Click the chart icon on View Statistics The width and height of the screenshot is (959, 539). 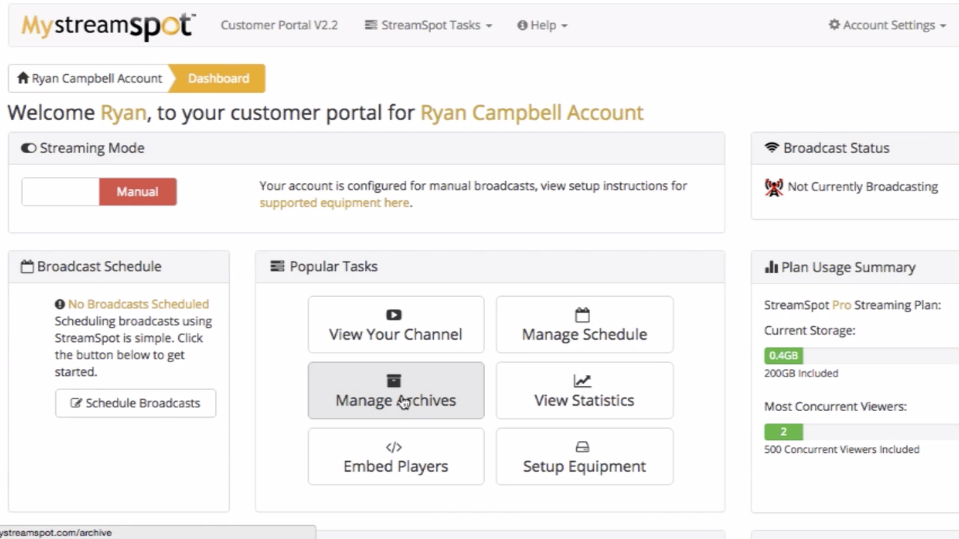coord(582,381)
